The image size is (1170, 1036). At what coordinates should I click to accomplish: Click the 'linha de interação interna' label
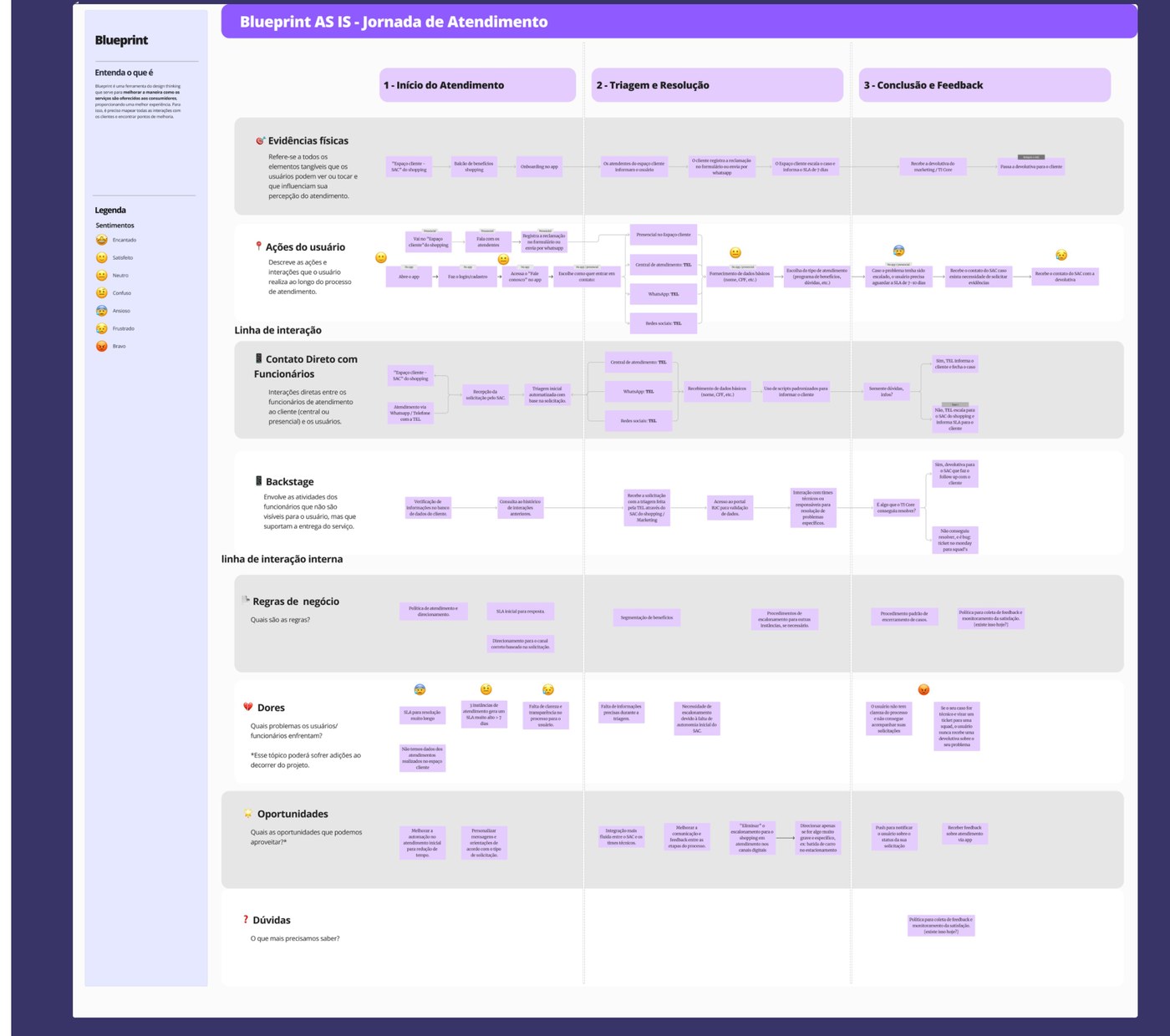pyautogui.click(x=282, y=559)
